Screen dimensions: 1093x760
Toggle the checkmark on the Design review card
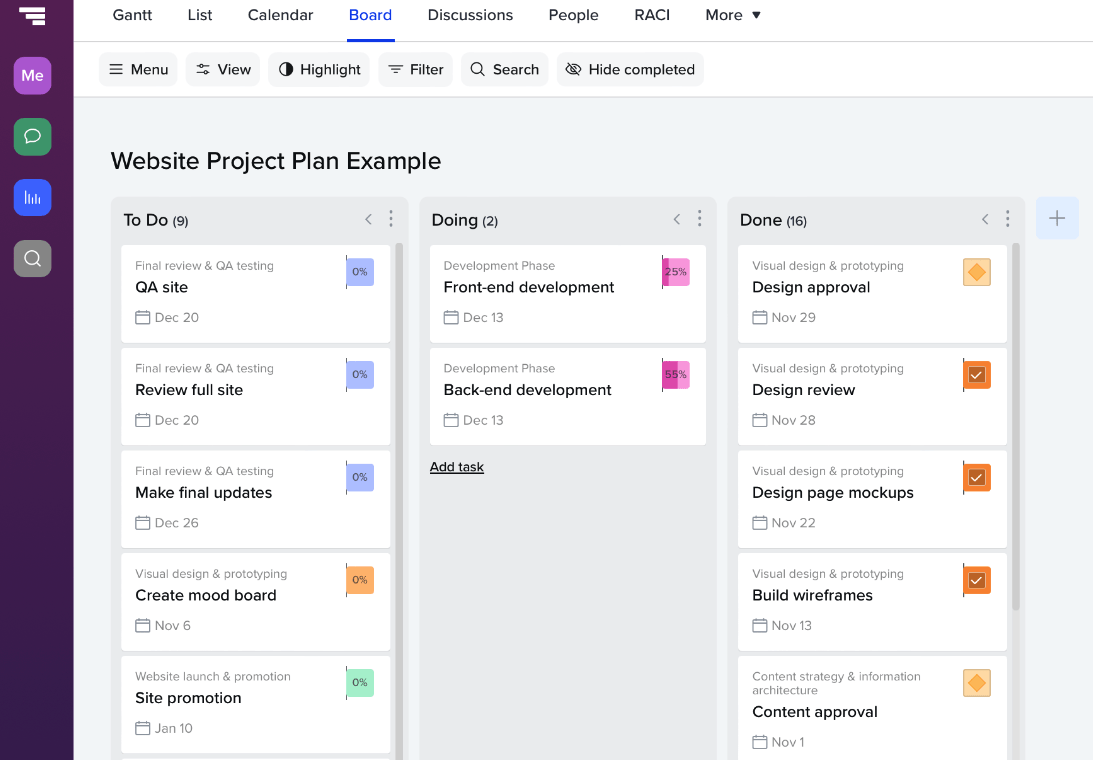tap(976, 374)
